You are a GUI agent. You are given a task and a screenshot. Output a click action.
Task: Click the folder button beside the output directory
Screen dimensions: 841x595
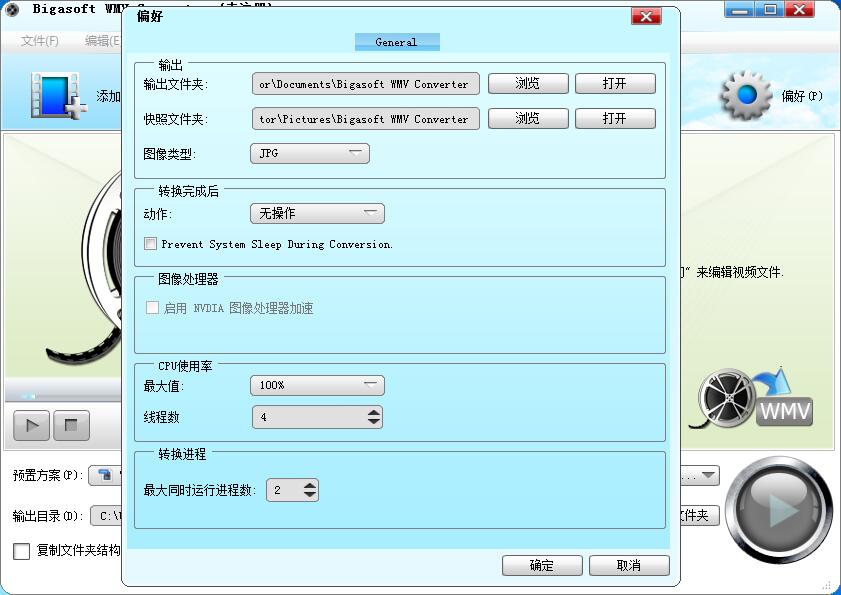point(699,516)
